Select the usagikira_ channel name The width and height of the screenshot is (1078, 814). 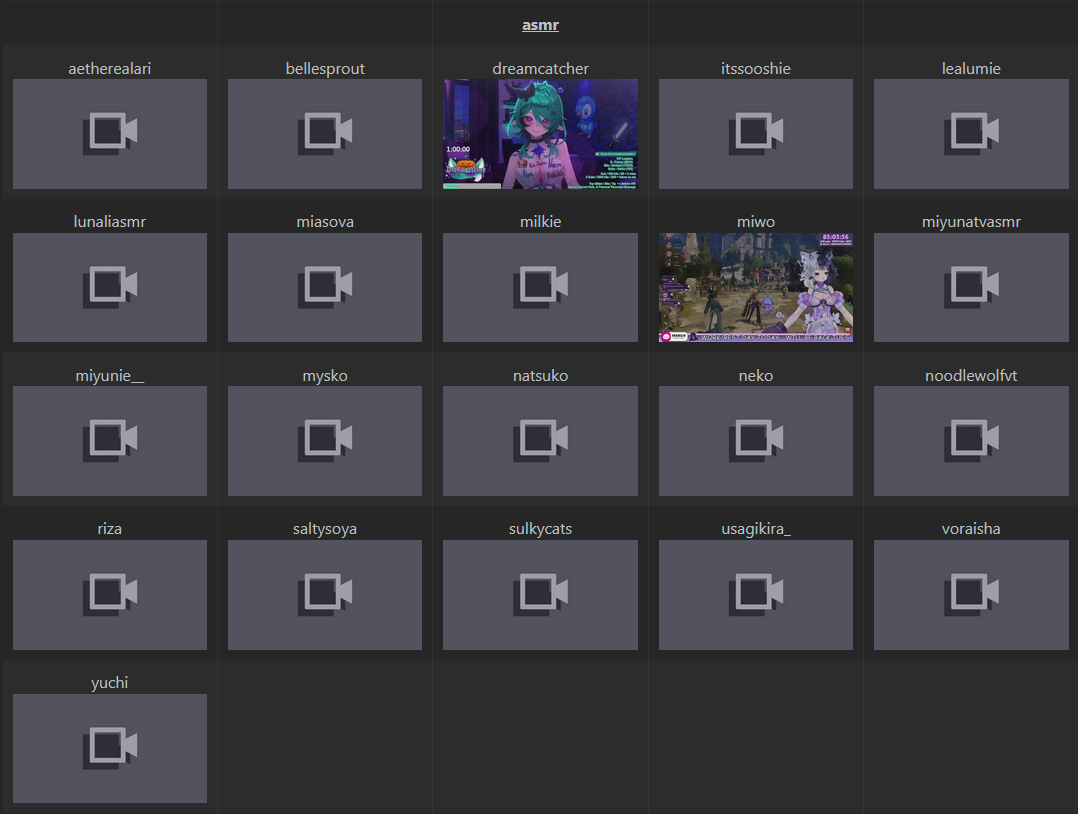click(x=756, y=529)
